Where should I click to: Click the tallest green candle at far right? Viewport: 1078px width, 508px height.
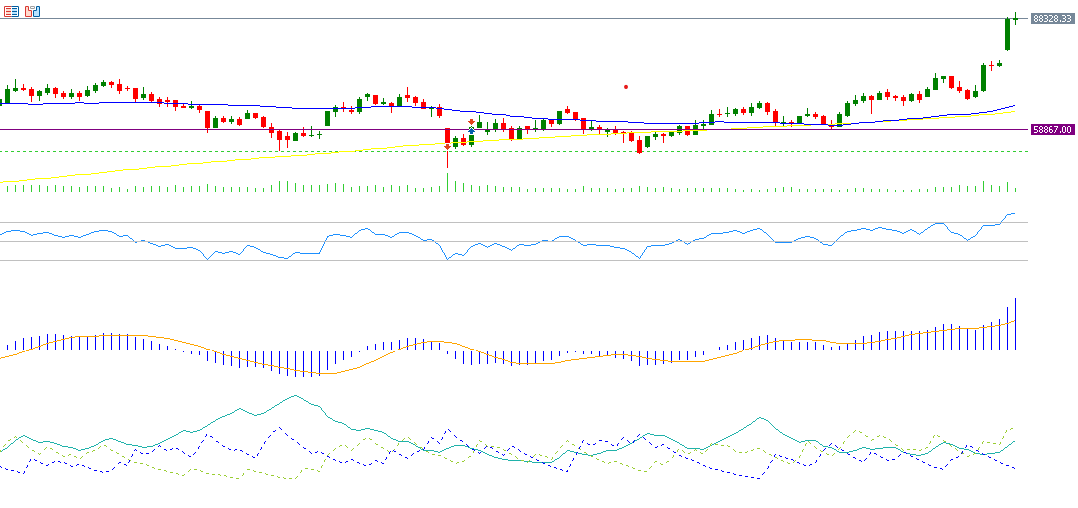(1007, 34)
